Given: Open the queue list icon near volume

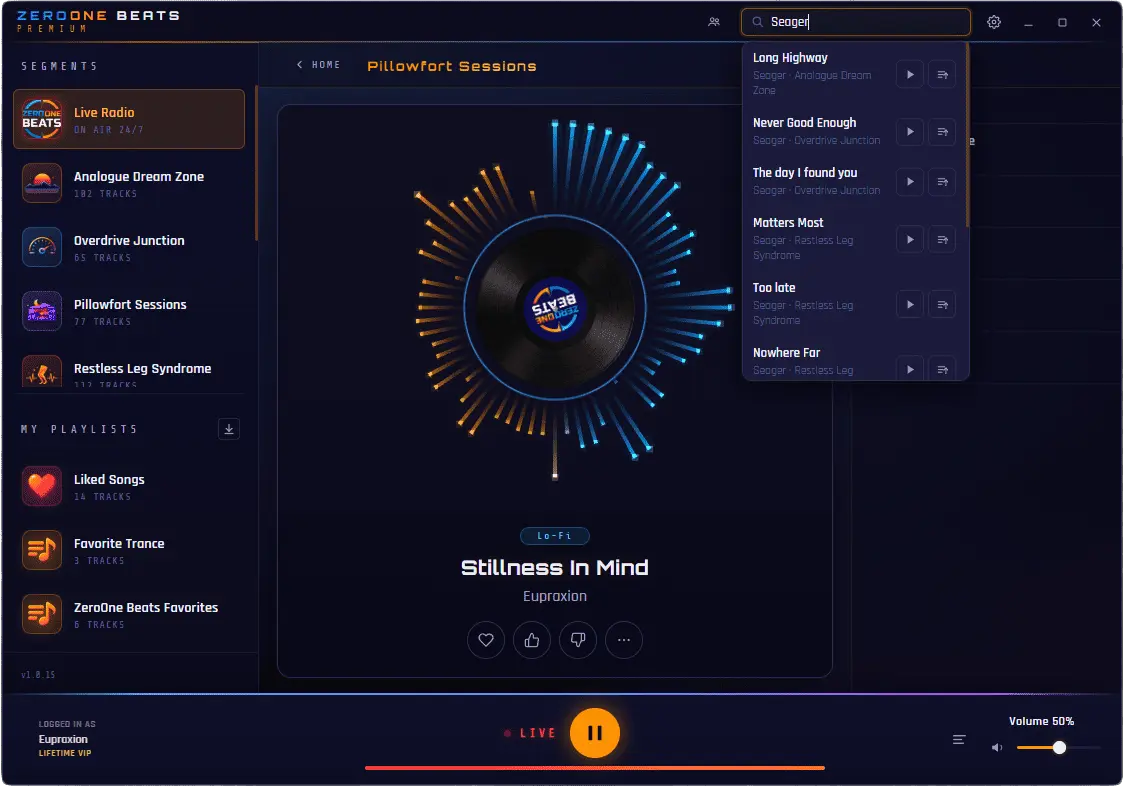Looking at the screenshot, I should [x=959, y=739].
